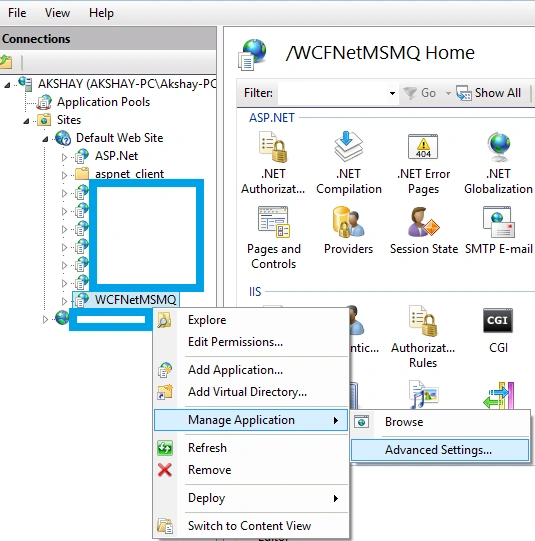Open the .NET Compilation feature icon
Viewport: 535px width, 541px height.
click(x=348, y=147)
